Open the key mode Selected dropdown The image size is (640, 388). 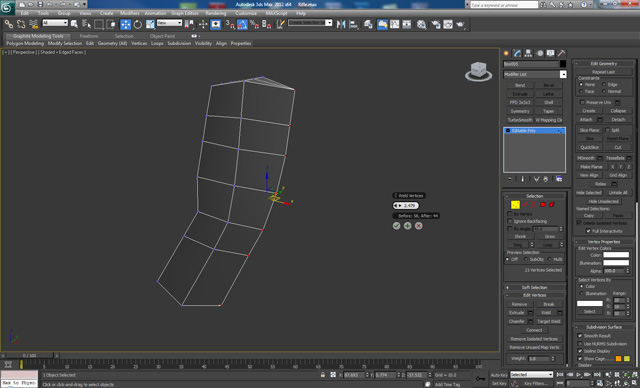(x=531, y=375)
